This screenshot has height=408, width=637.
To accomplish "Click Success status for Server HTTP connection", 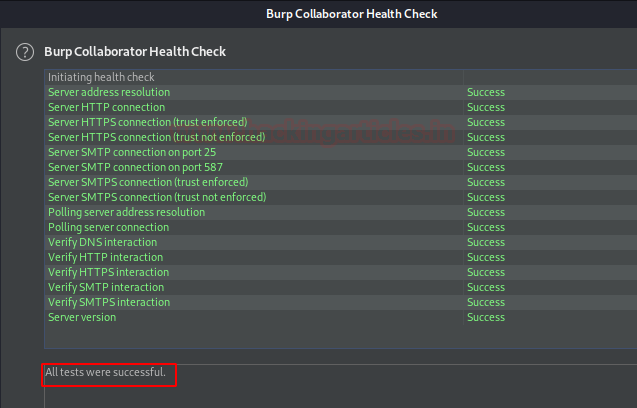I will click(x=486, y=107).
